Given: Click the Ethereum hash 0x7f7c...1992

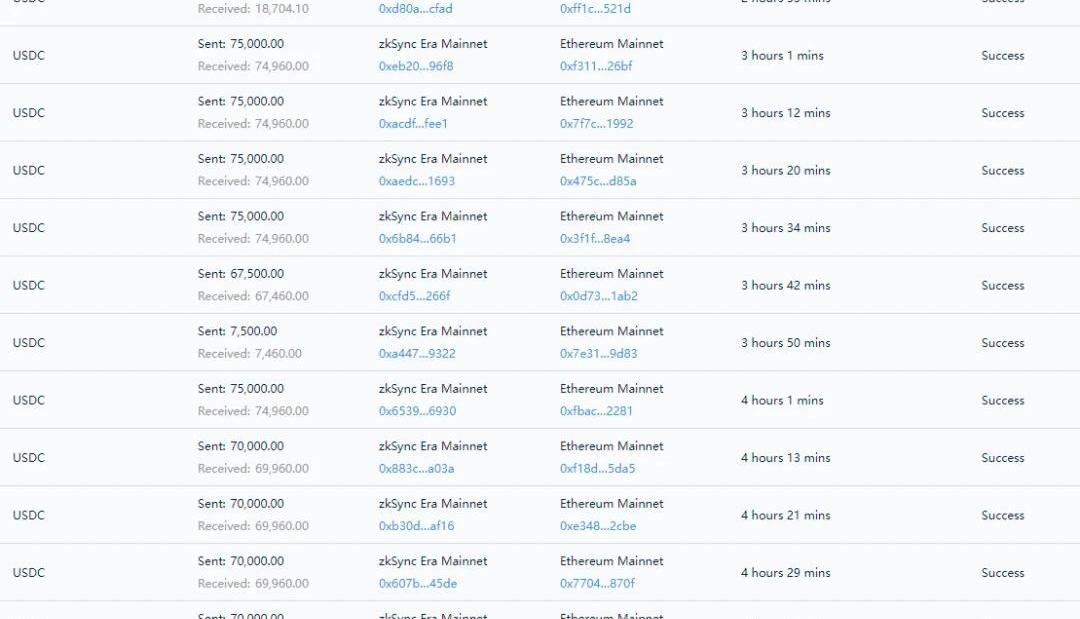Looking at the screenshot, I should (596, 124).
